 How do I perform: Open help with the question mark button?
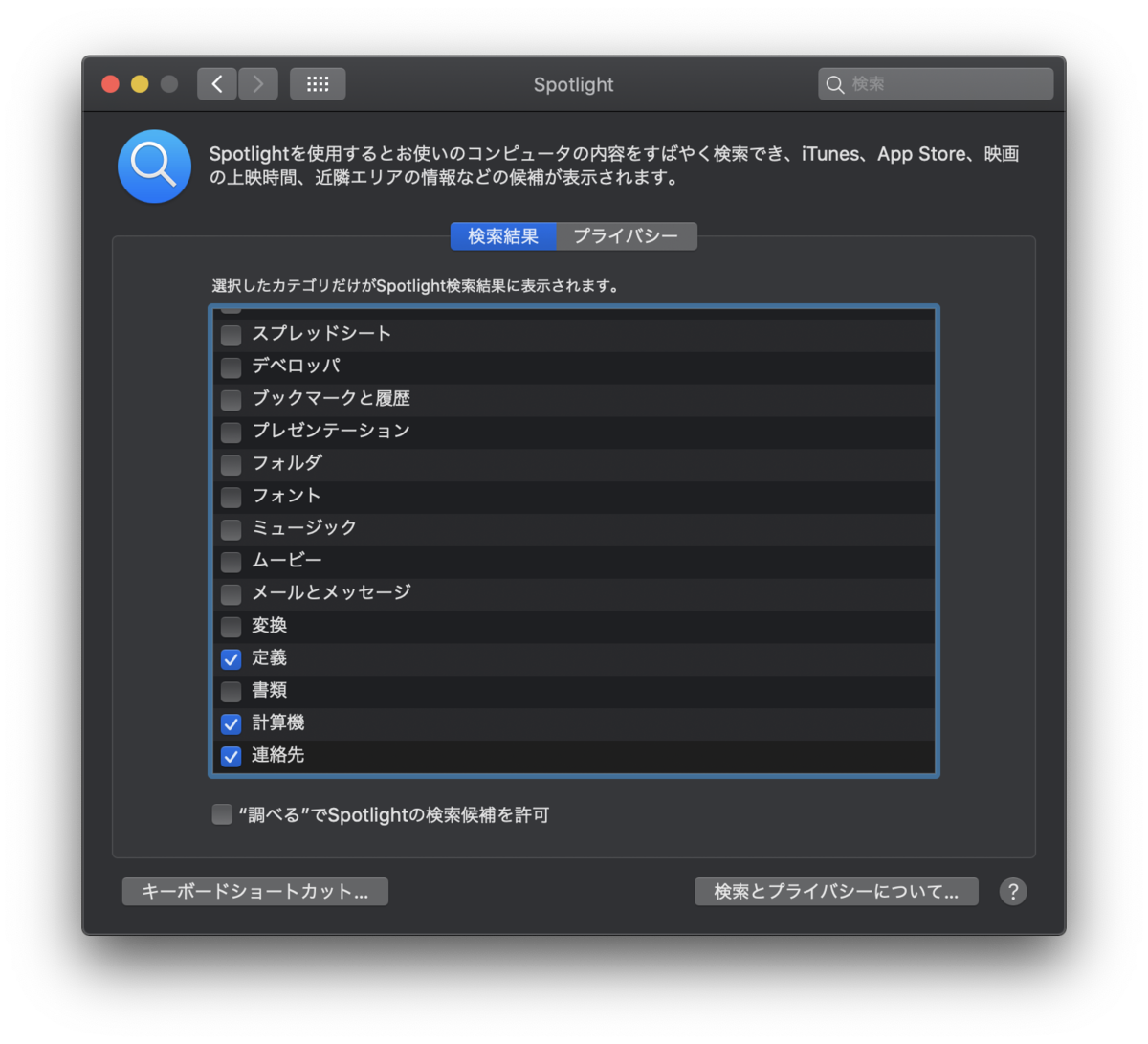click(x=1013, y=892)
